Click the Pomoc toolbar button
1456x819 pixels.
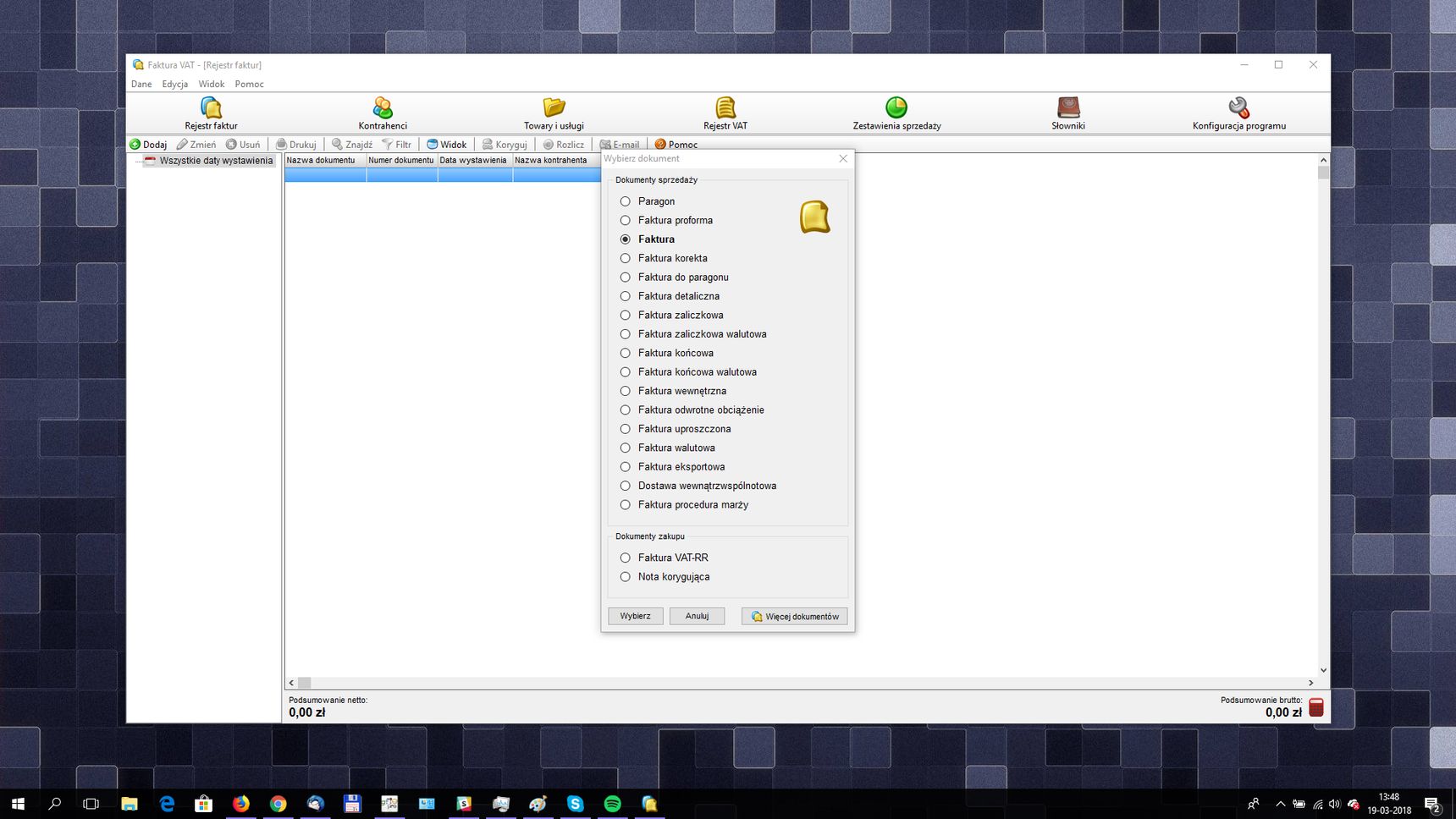click(676, 145)
